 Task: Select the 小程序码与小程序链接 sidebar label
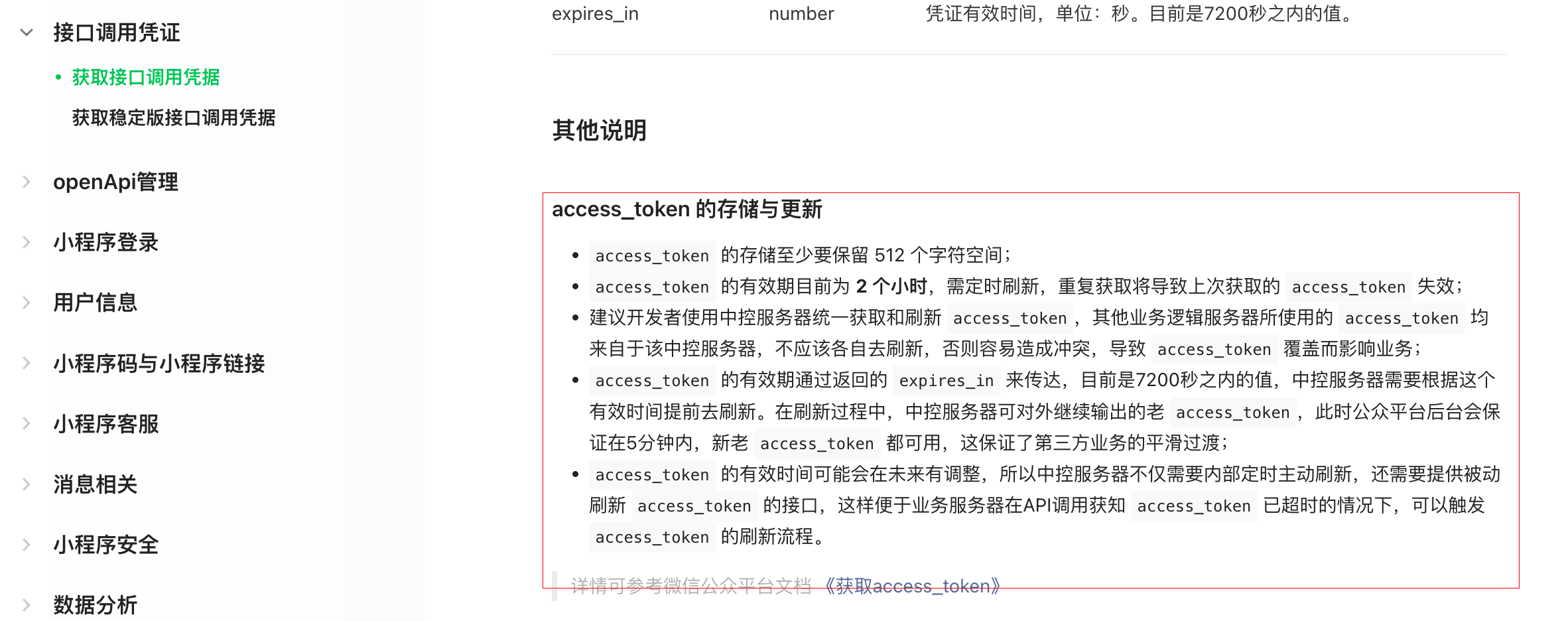click(159, 363)
